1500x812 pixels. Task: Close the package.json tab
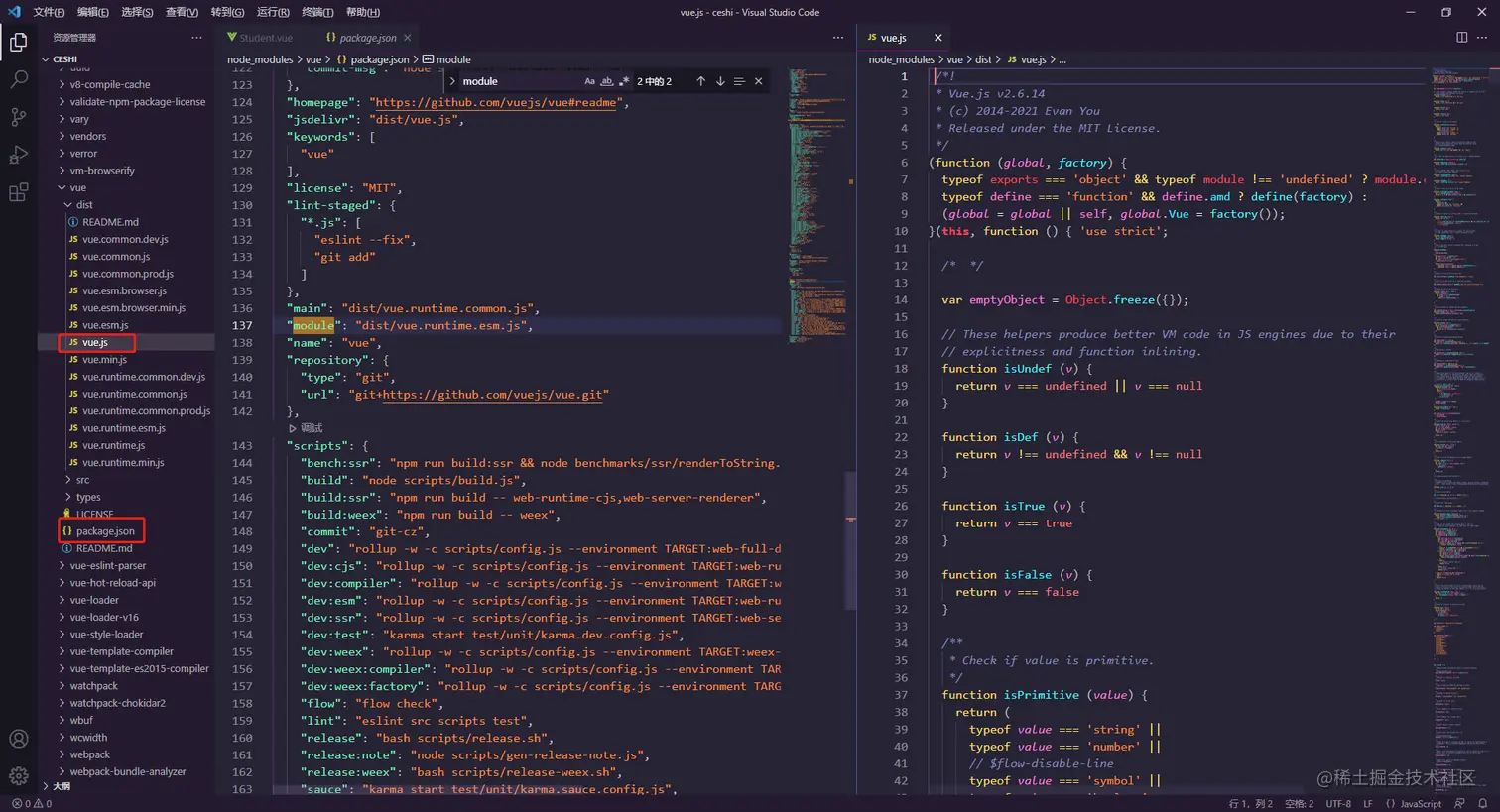point(407,38)
